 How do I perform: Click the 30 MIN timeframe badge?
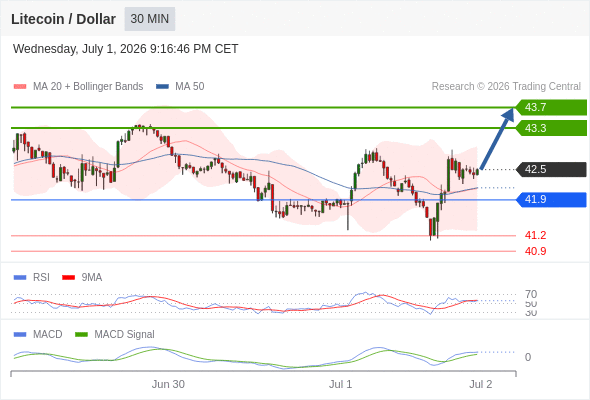coord(150,19)
